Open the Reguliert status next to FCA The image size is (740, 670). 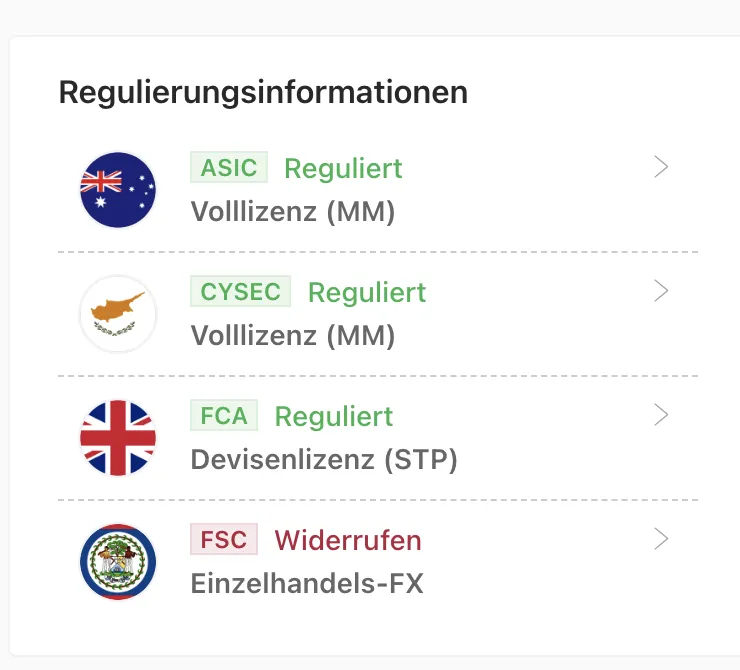tap(334, 417)
